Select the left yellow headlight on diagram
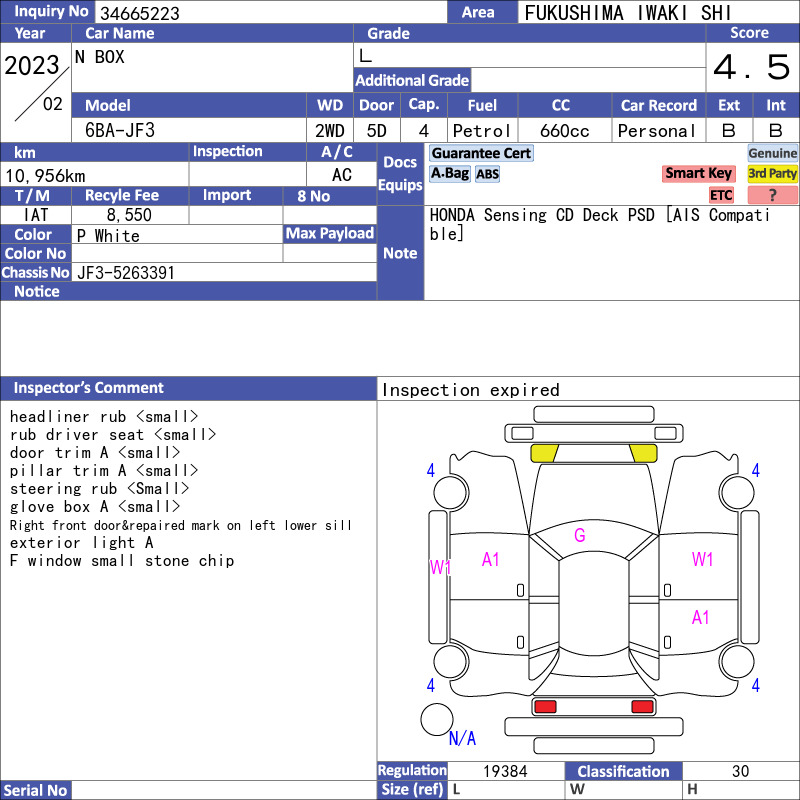The width and height of the screenshot is (800, 800). (x=544, y=453)
